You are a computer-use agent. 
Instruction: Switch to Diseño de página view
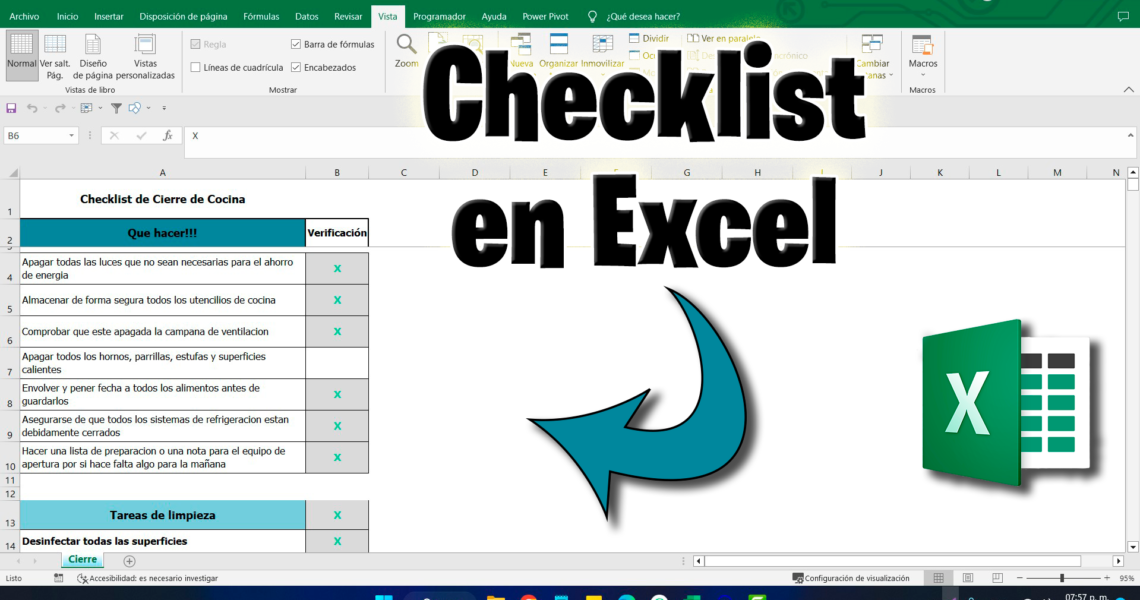[93, 55]
